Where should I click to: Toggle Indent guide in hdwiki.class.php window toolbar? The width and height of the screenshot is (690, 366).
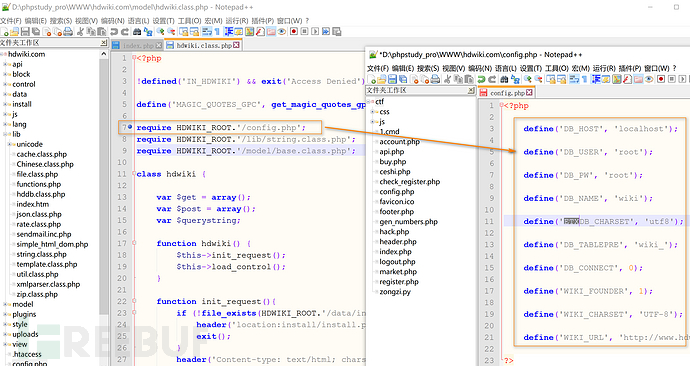pyautogui.click(x=229, y=32)
